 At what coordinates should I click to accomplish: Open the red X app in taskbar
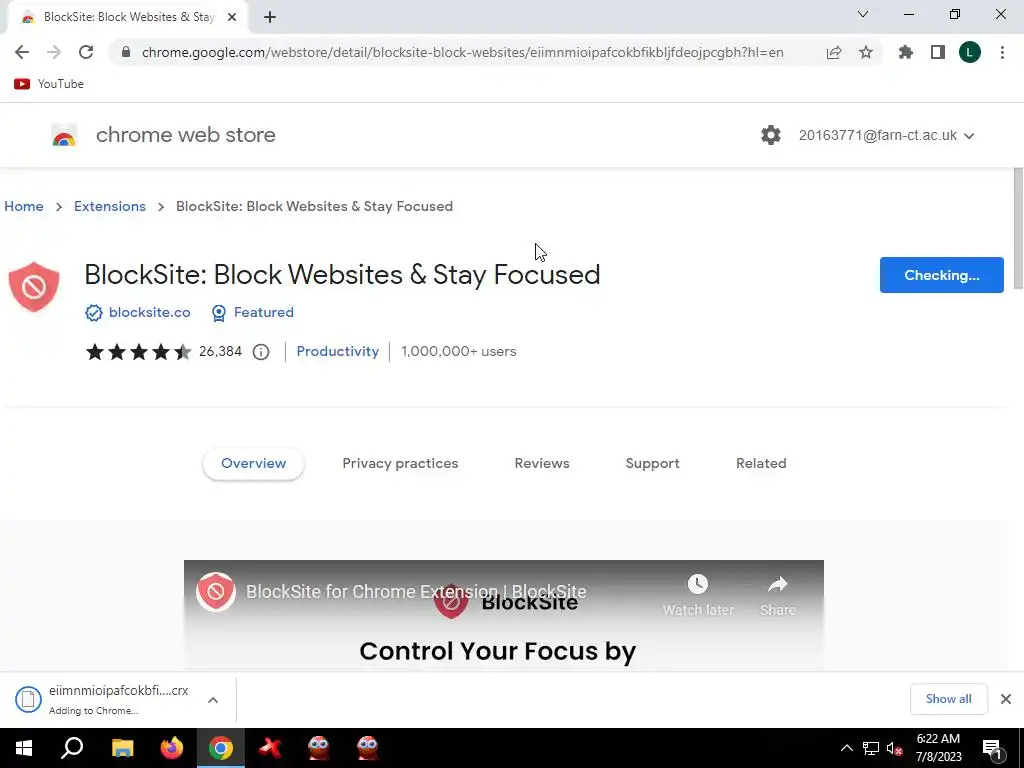tap(270, 748)
